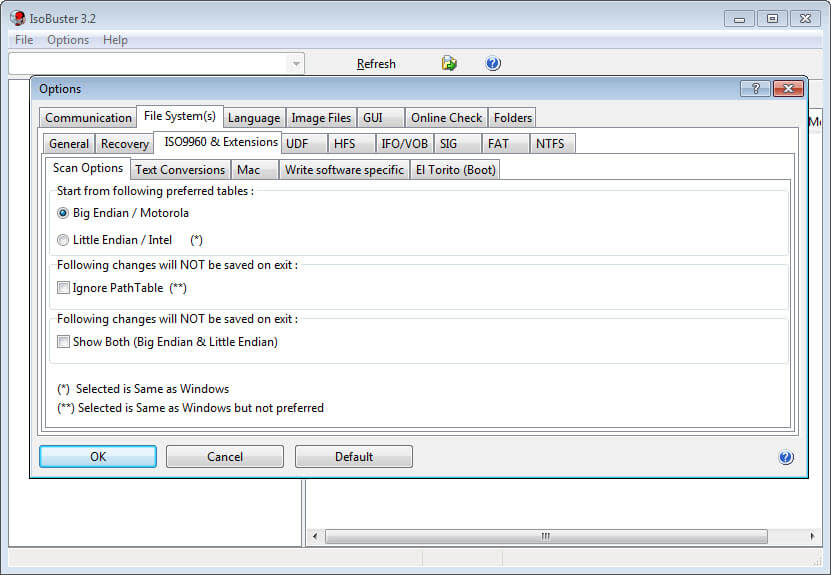Click the Cancel button
Screen dimensions: 831x575
pos(225,456)
